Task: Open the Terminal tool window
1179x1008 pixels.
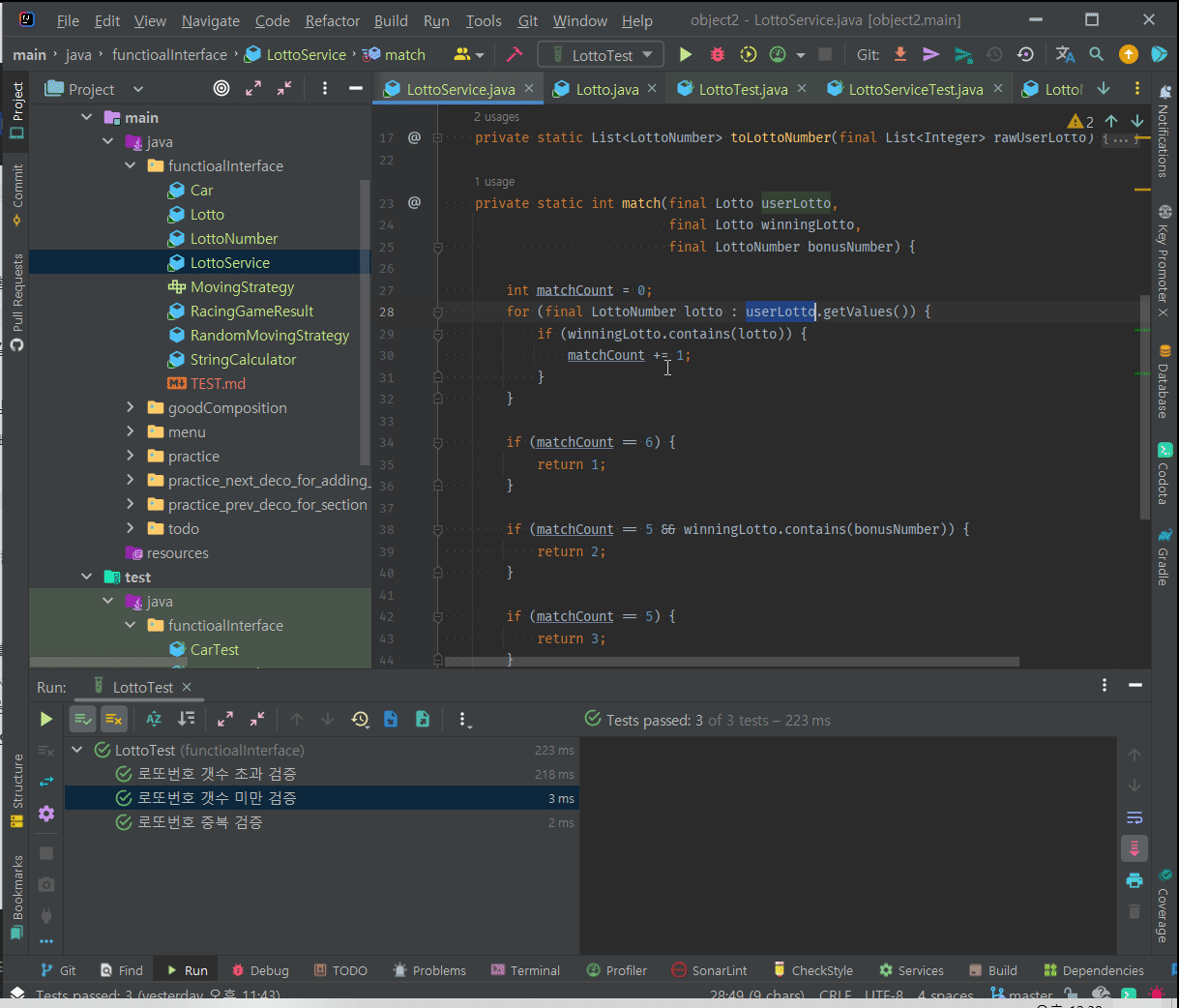Action: [525, 970]
